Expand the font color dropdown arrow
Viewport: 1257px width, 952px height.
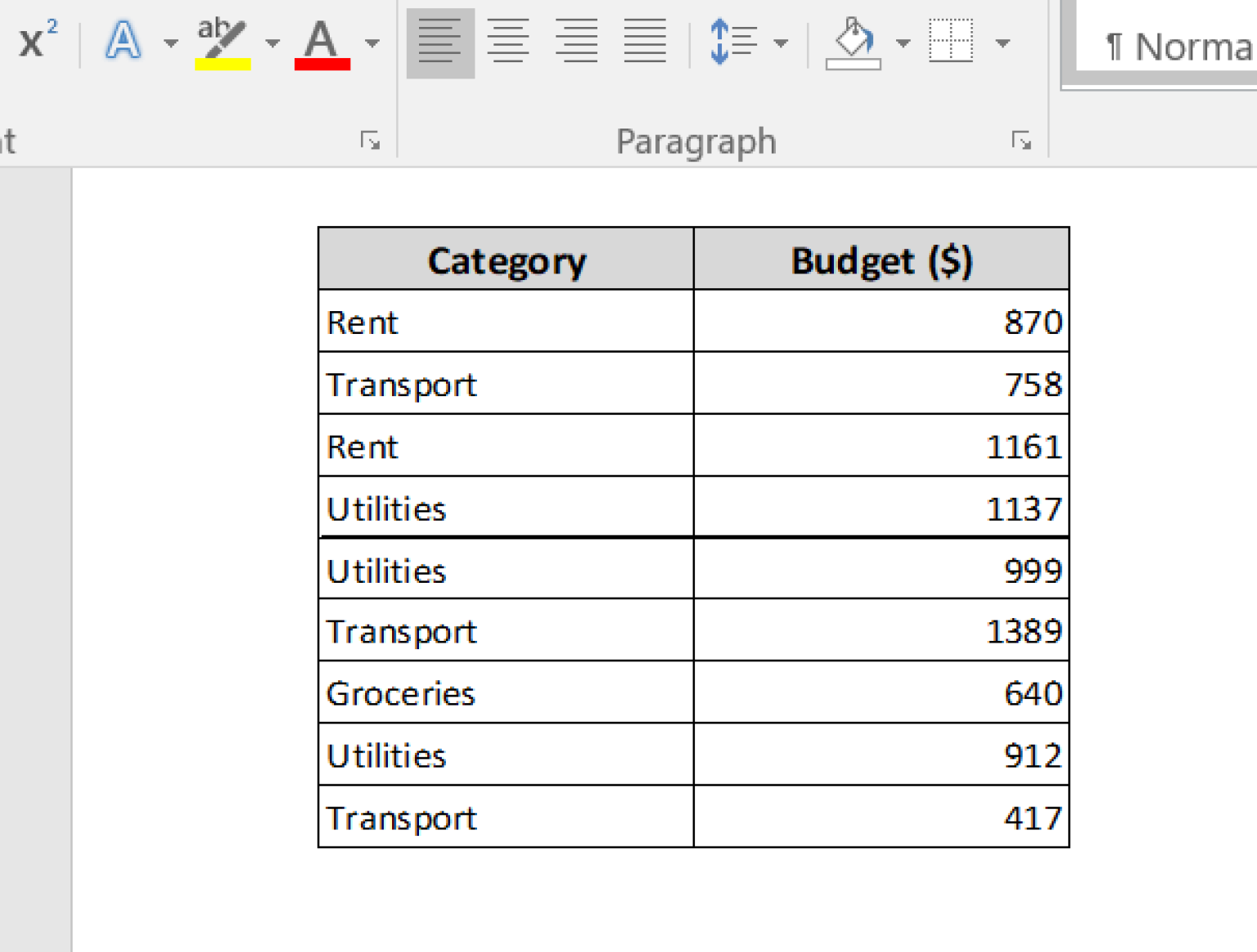tap(372, 41)
